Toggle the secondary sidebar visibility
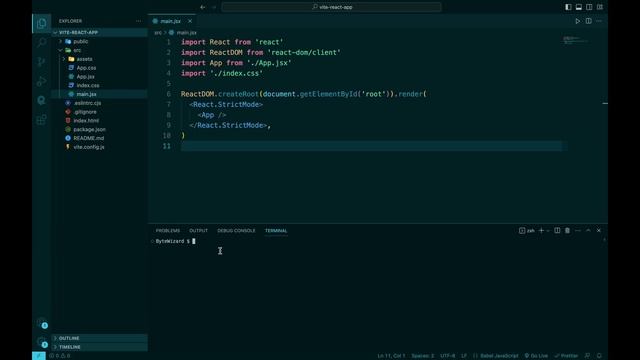The height and width of the screenshot is (360, 640). (589, 7)
